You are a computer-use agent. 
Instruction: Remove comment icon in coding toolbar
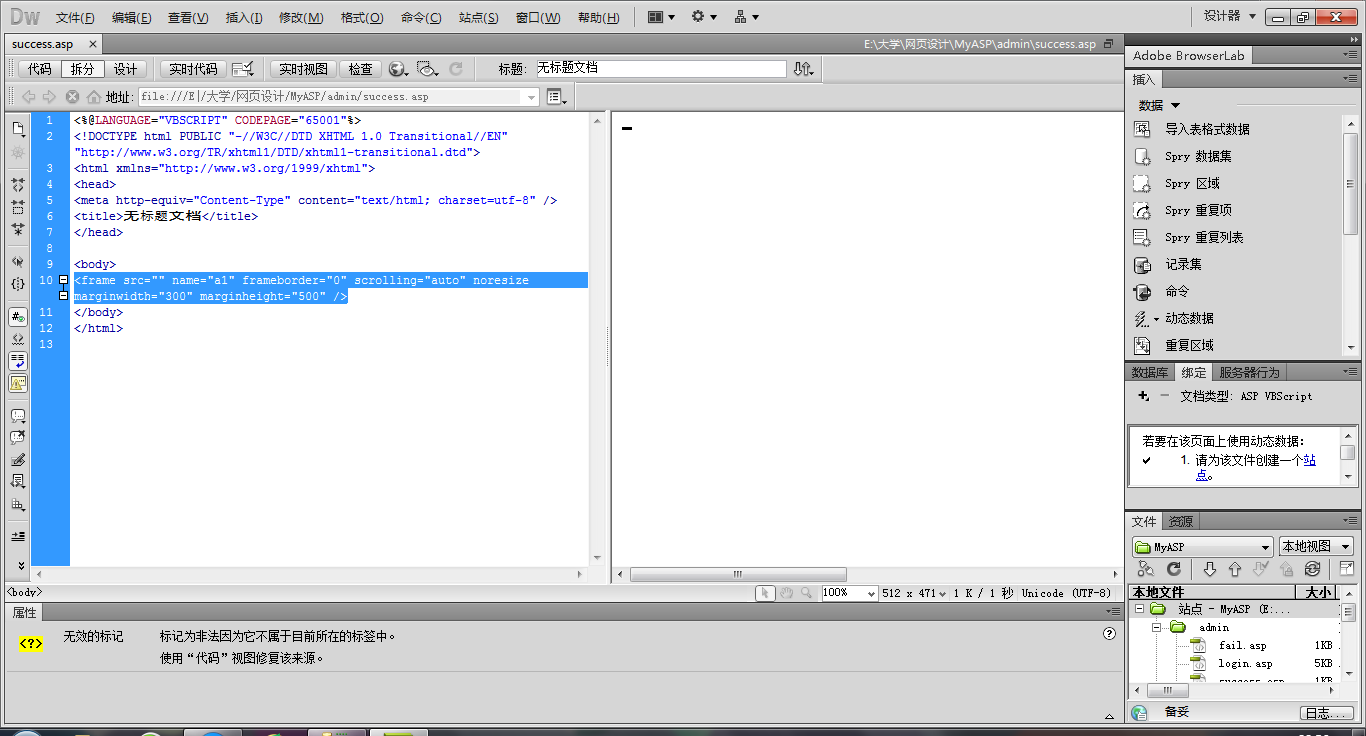tap(18, 438)
